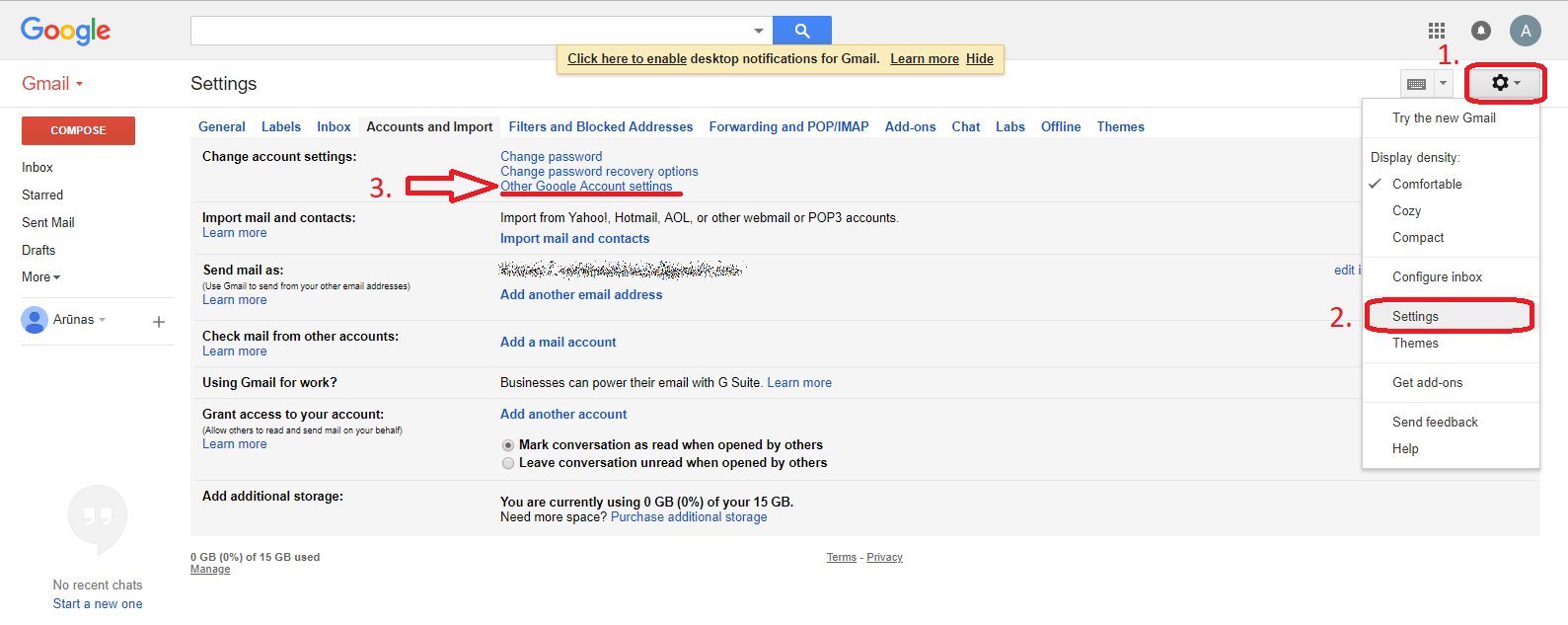Screen dimensions: 1568x625
Task: Click Learn more in G Suite row
Action: [799, 383]
